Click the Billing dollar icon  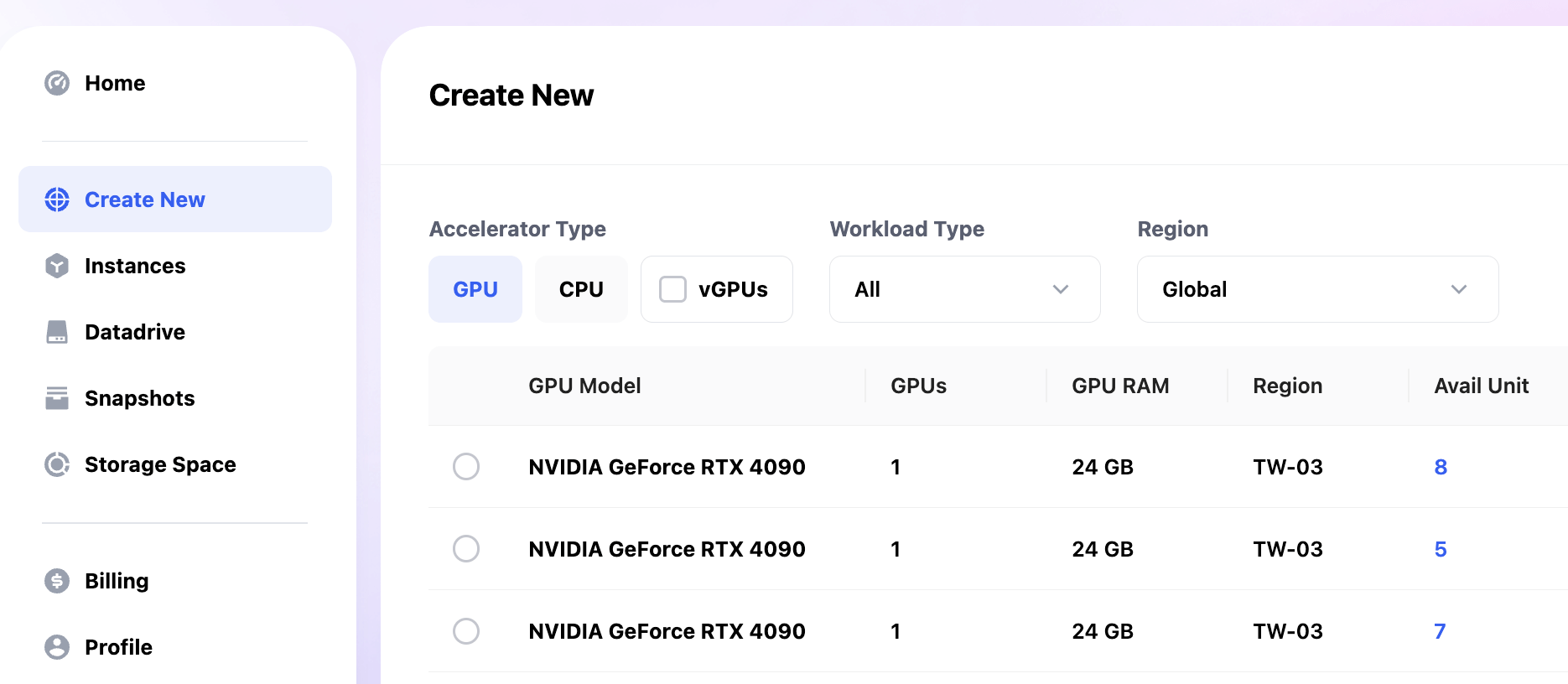coord(57,581)
